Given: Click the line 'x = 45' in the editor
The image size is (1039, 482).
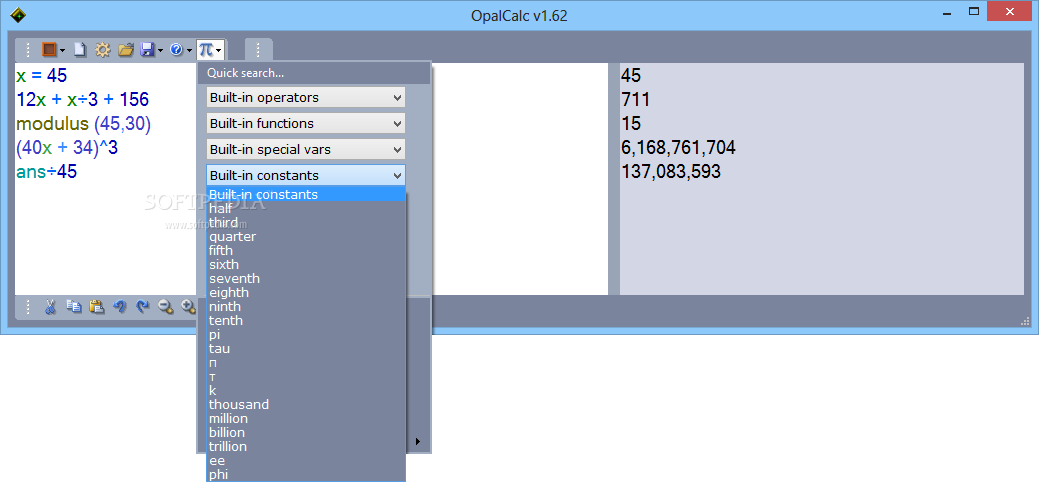Looking at the screenshot, I should click(42, 75).
